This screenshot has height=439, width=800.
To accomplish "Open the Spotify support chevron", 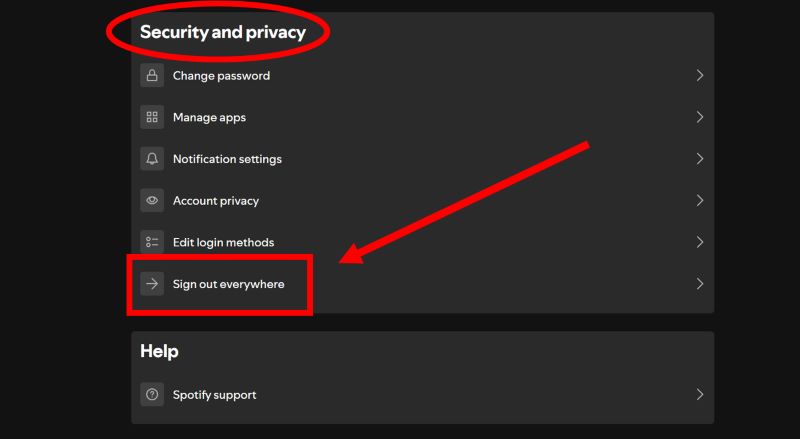I will point(699,395).
